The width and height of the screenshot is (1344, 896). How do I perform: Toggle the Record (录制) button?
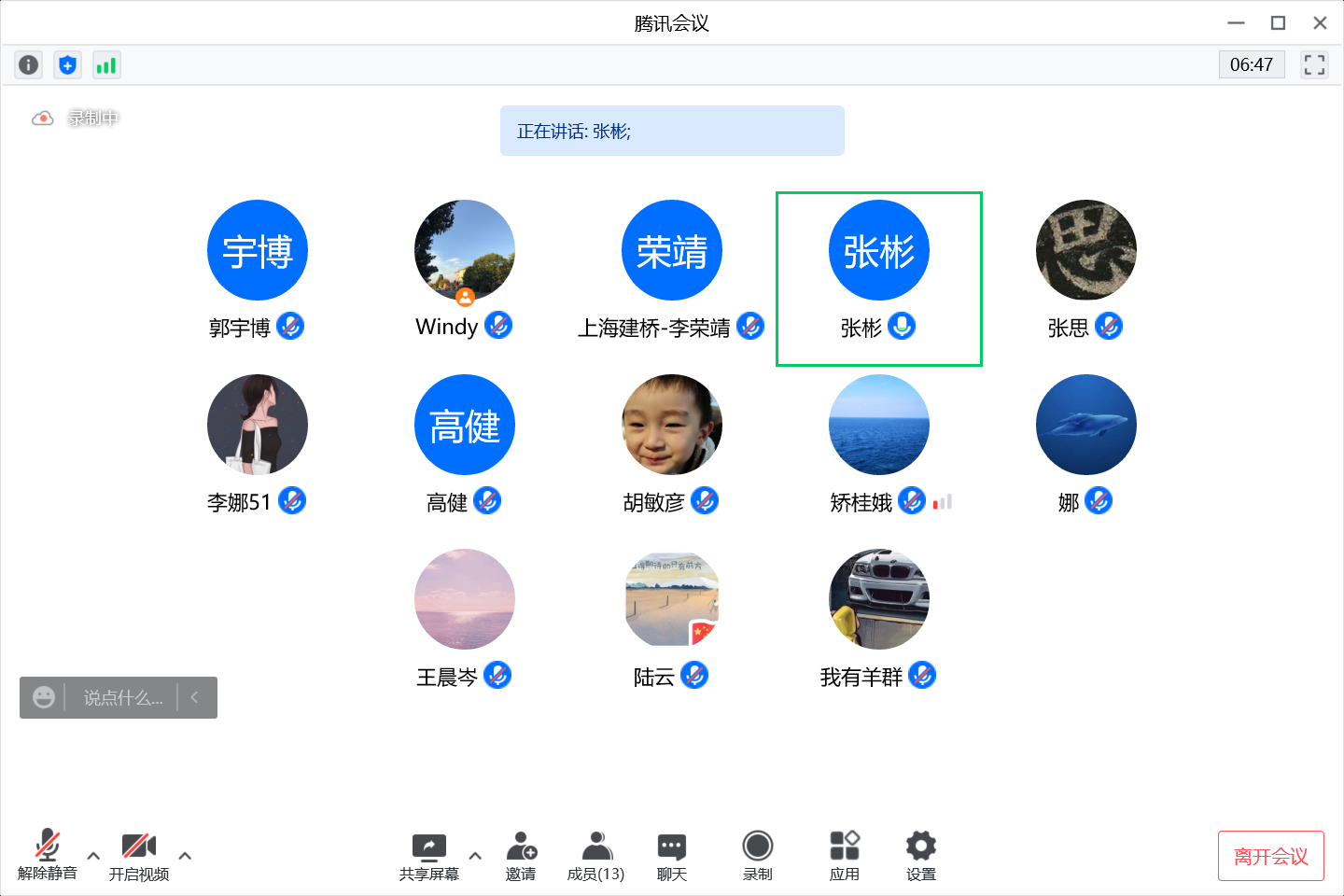tap(757, 855)
